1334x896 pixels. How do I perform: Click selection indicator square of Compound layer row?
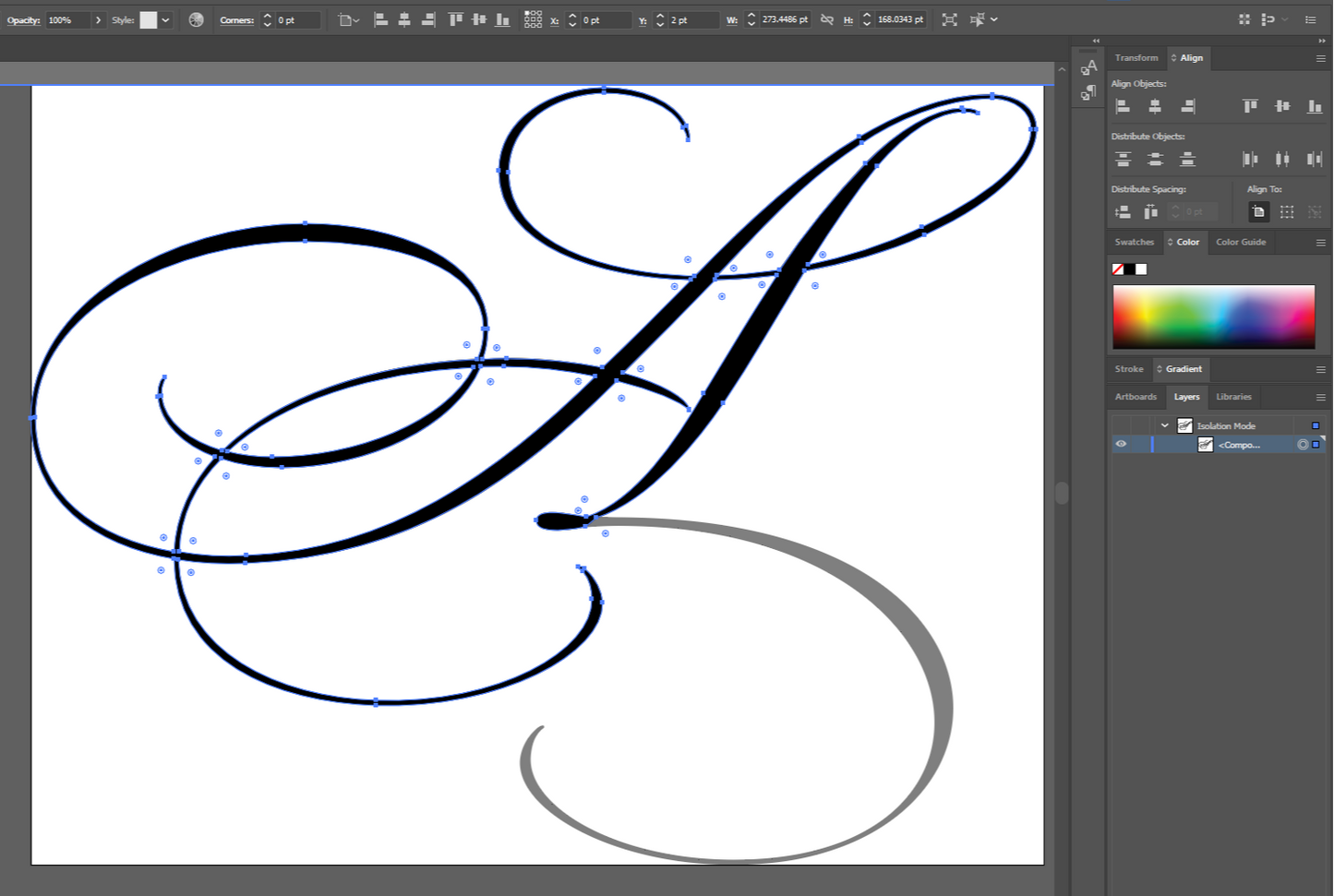(1316, 445)
